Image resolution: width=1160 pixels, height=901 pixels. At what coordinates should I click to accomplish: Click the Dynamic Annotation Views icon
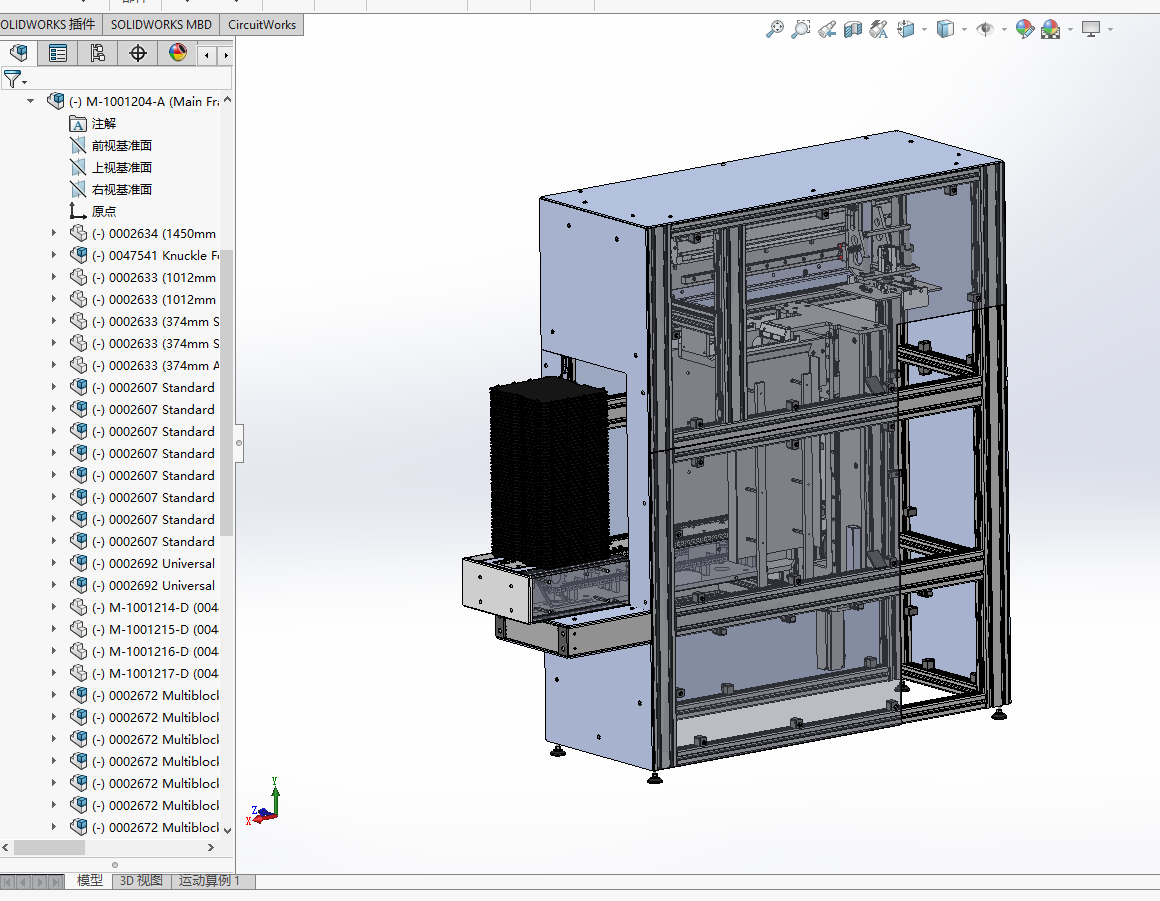click(x=879, y=30)
